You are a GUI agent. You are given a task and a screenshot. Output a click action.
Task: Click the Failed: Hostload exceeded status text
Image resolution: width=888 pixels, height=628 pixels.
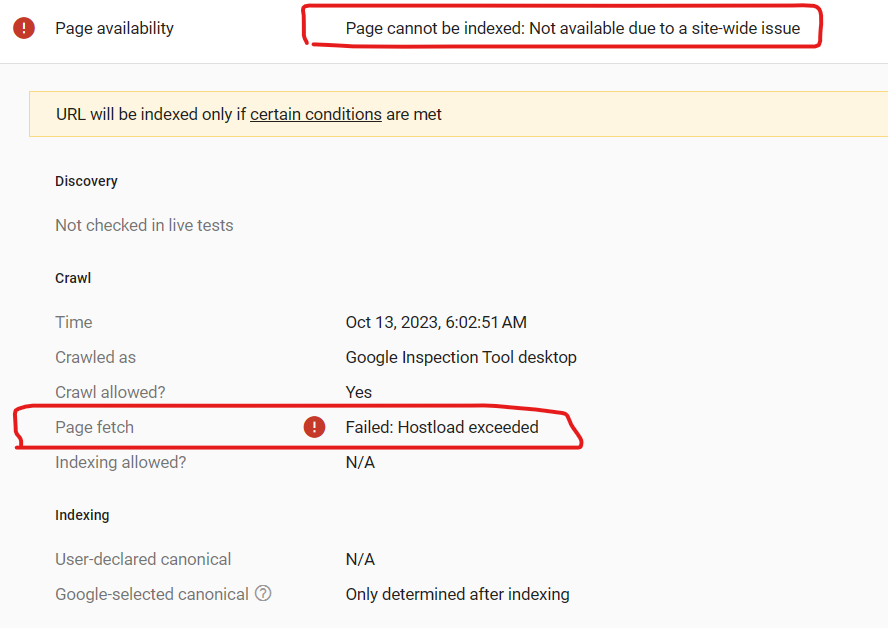coord(441,427)
